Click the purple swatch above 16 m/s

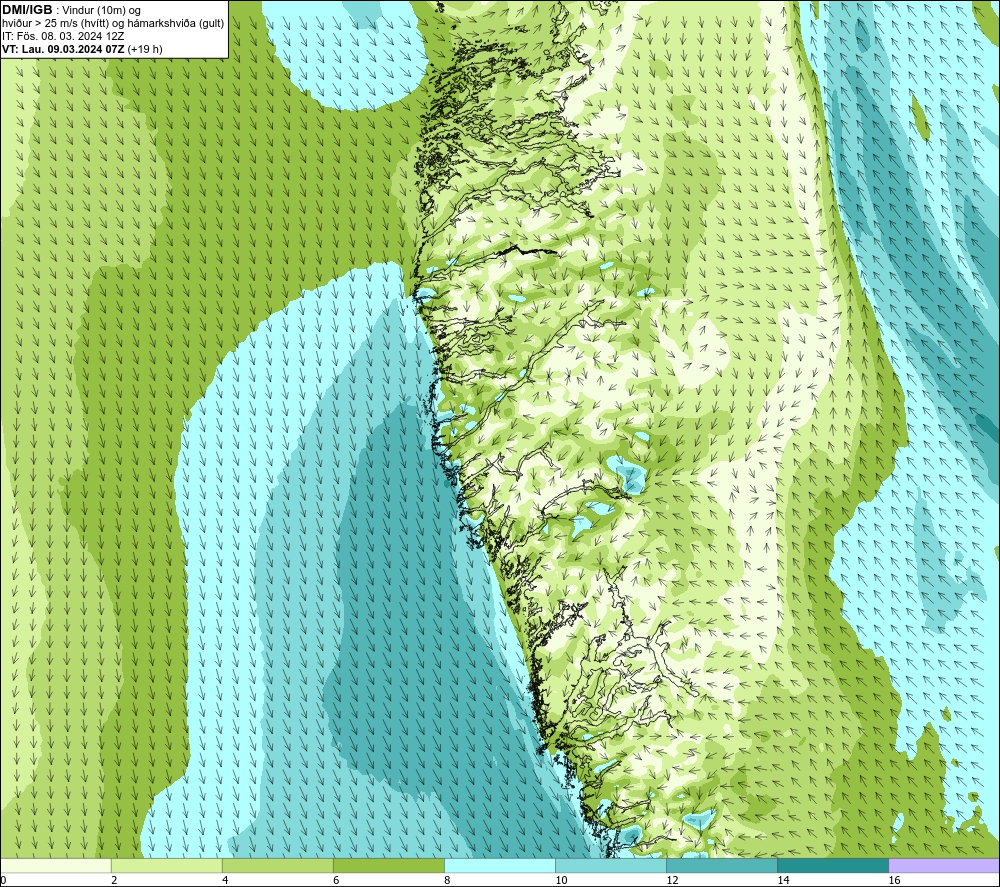pos(944,865)
